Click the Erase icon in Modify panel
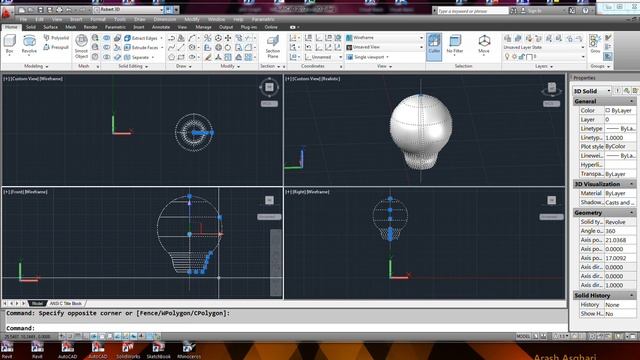Image resolution: width=640 pixels, height=360 pixels. [x=208, y=58]
